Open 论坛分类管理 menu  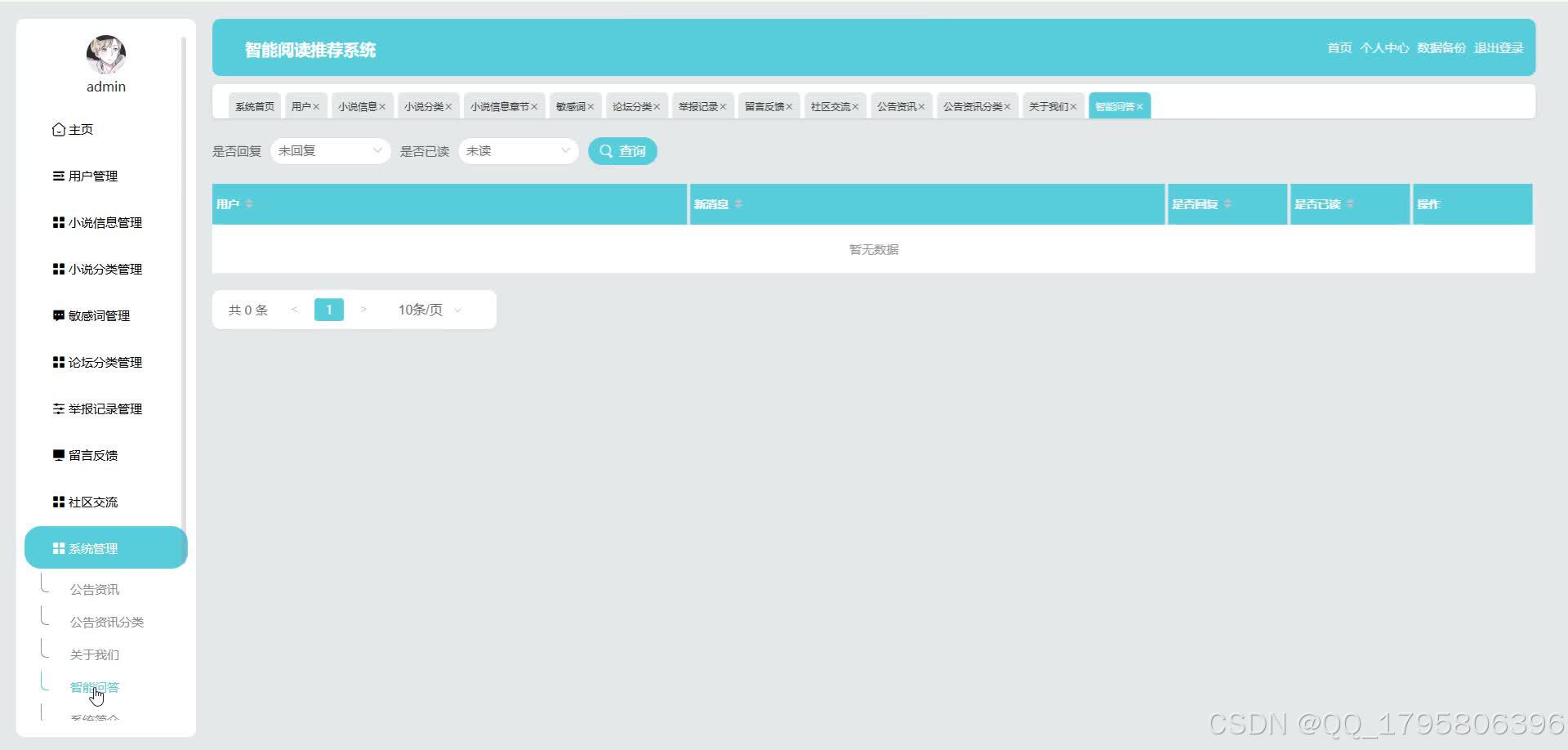(x=98, y=362)
